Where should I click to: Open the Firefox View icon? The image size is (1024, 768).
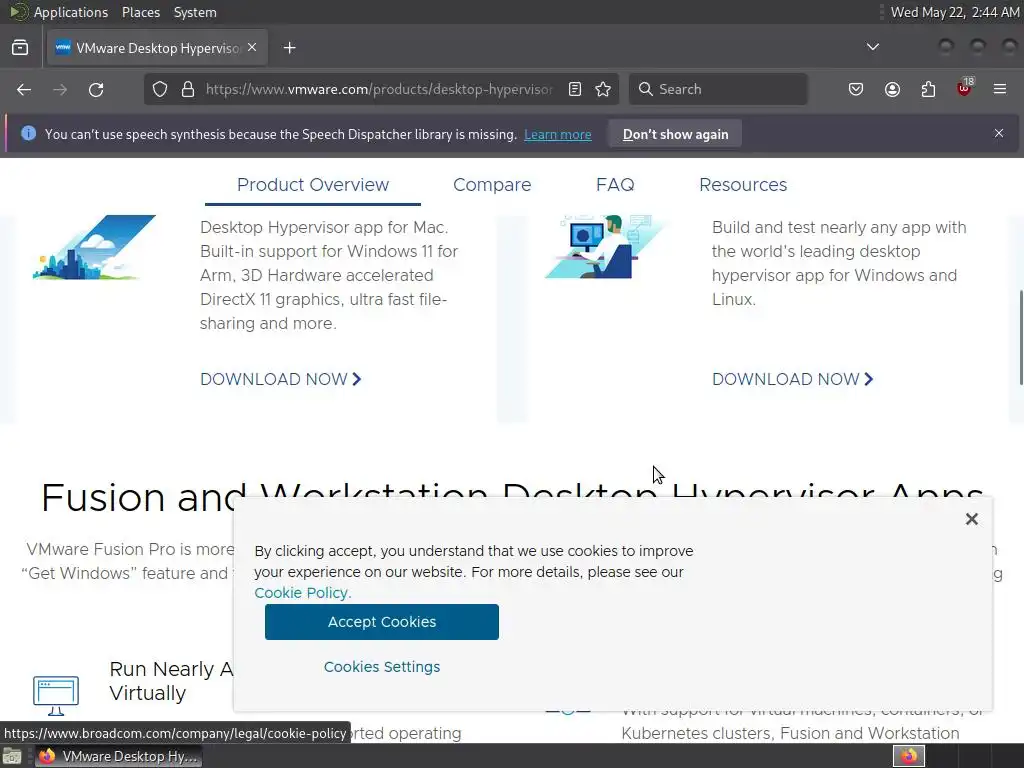pyautogui.click(x=20, y=48)
